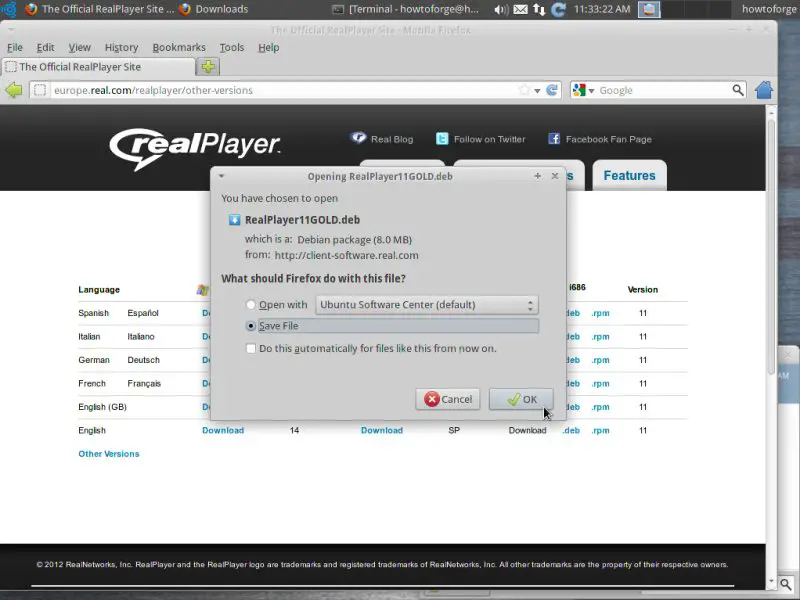This screenshot has height=600, width=800.
Task: Cancel the file download dialog
Action: tap(447, 399)
